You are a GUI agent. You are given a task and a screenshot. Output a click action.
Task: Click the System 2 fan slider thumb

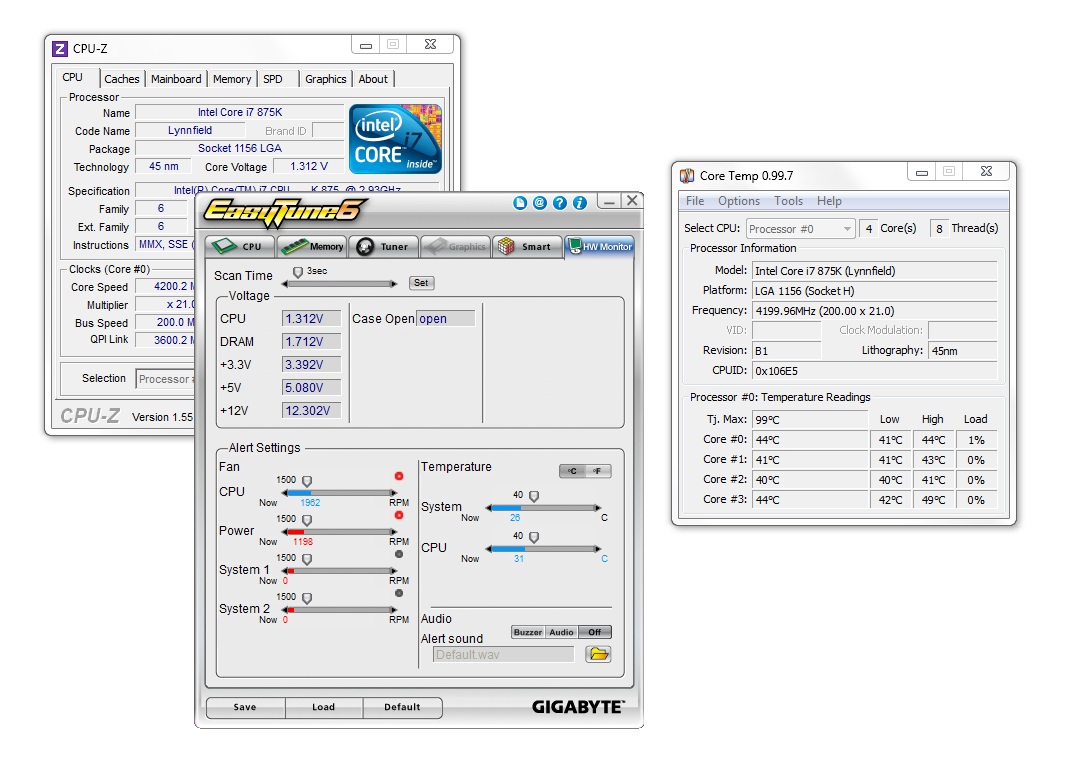307,598
